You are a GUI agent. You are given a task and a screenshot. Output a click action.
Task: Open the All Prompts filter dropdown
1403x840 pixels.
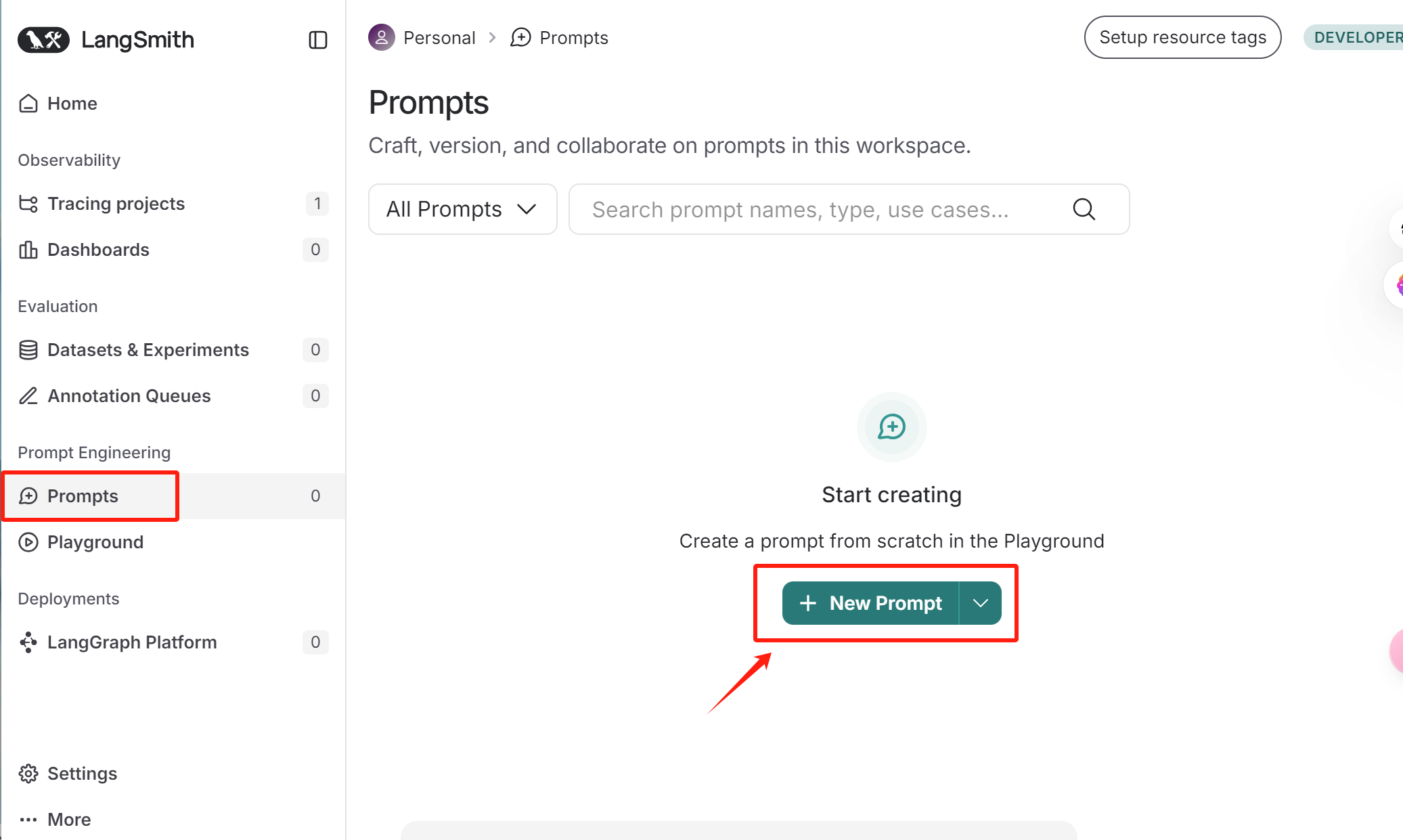pos(463,209)
